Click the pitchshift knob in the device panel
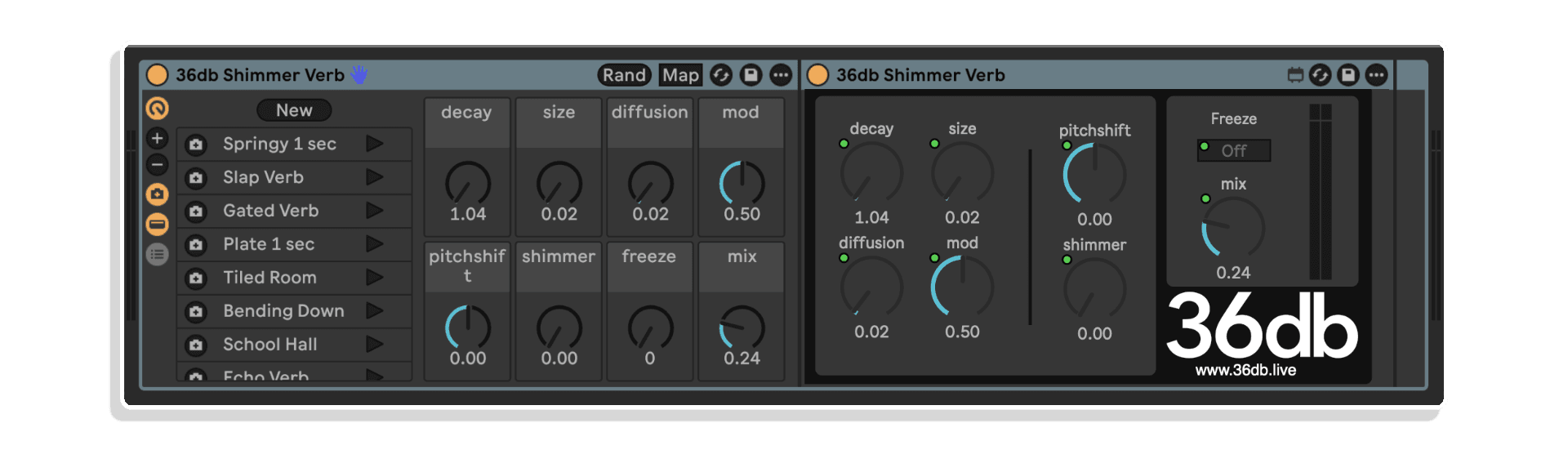 click(x=1095, y=174)
